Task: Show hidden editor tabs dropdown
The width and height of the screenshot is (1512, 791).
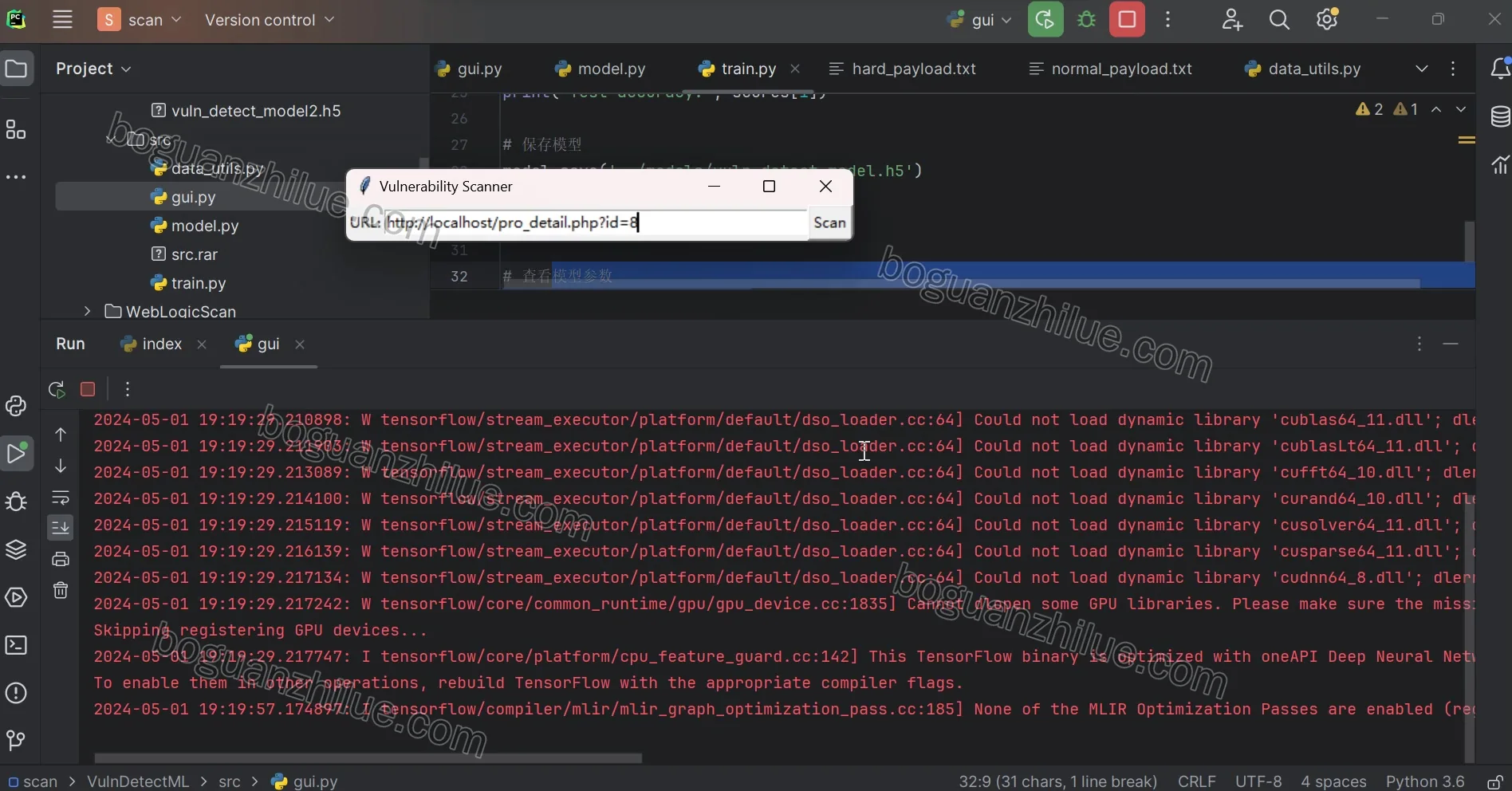Action: coord(1422,69)
